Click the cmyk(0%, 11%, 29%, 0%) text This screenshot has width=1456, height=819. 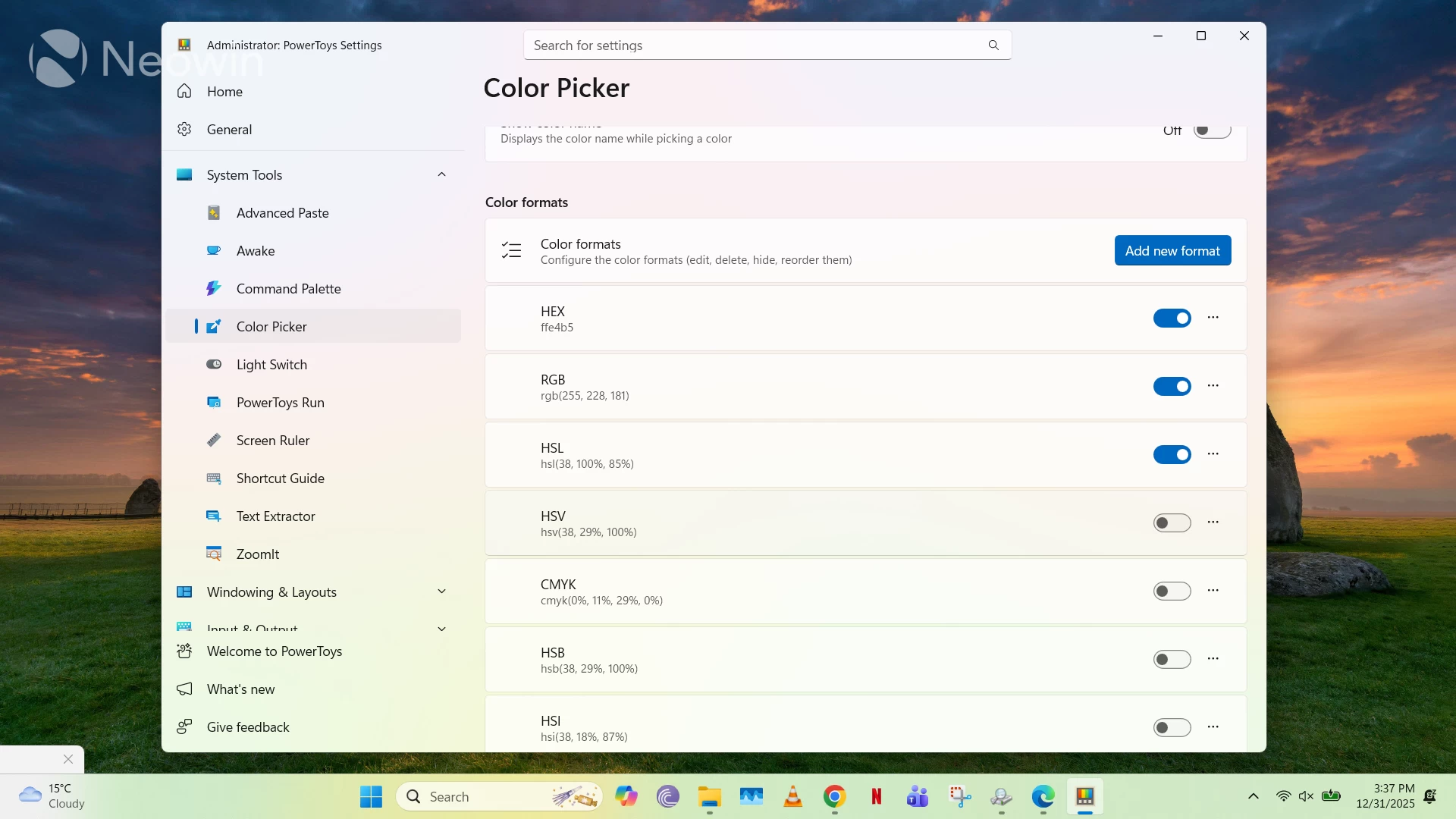coord(601,601)
